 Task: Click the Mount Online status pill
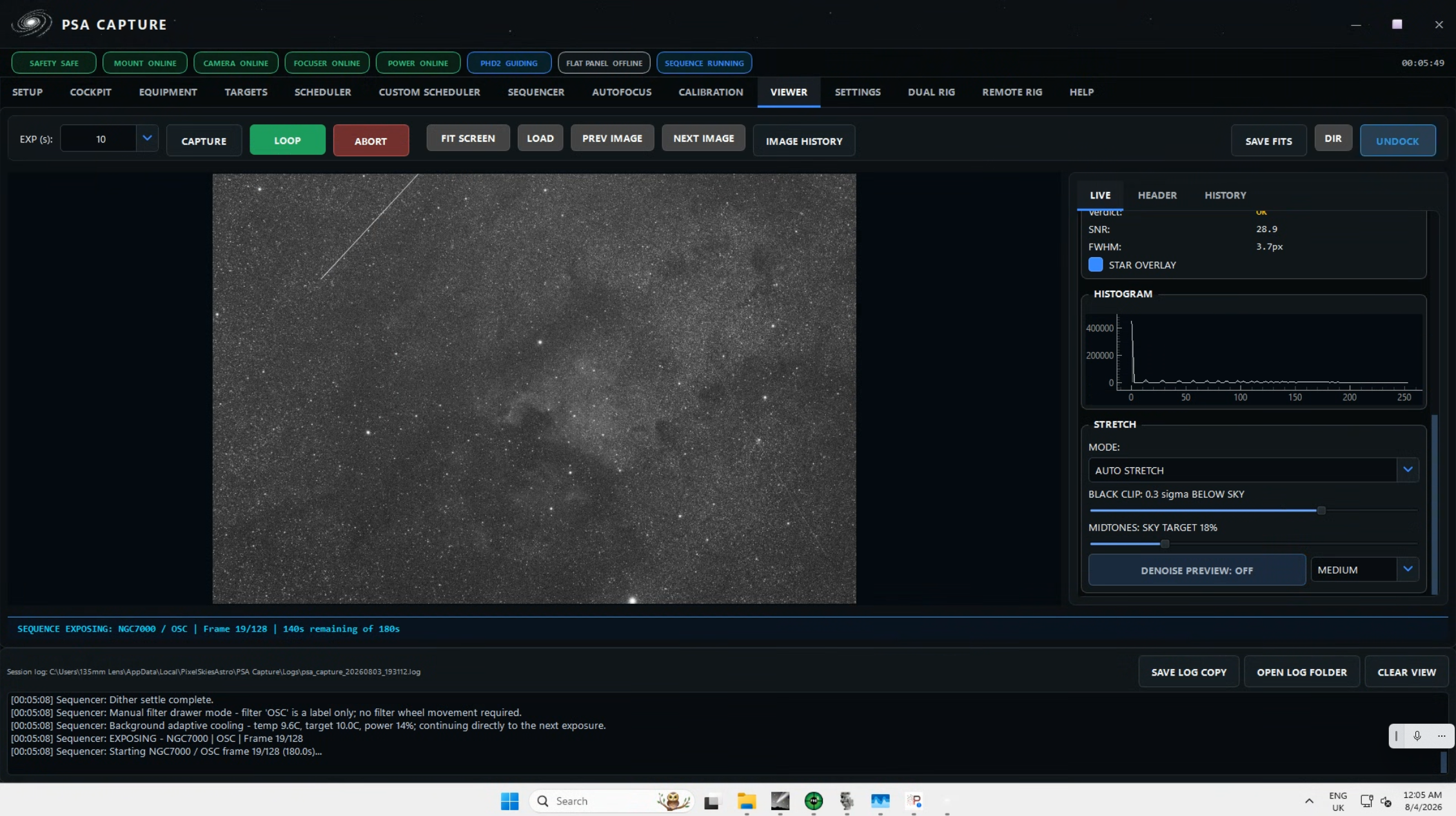[145, 63]
